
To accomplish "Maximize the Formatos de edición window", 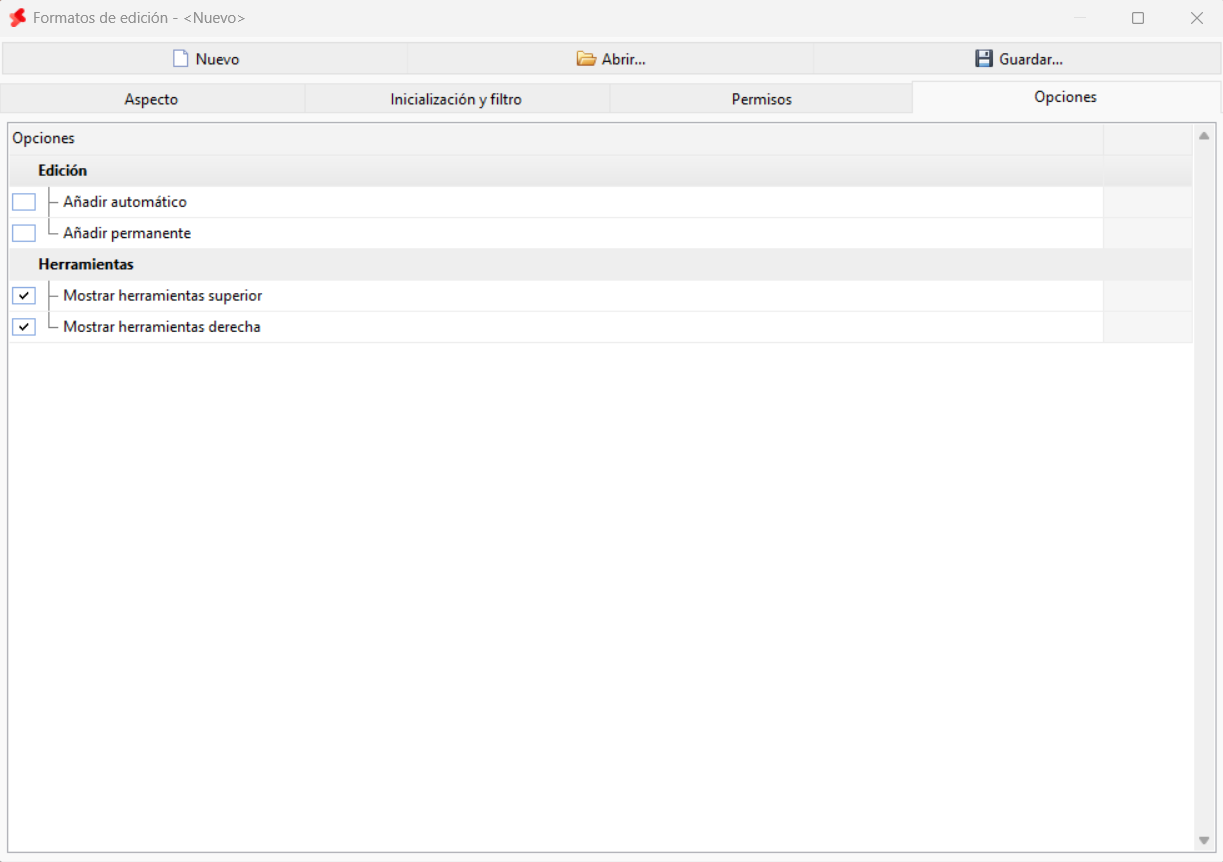I will pos(1138,18).
